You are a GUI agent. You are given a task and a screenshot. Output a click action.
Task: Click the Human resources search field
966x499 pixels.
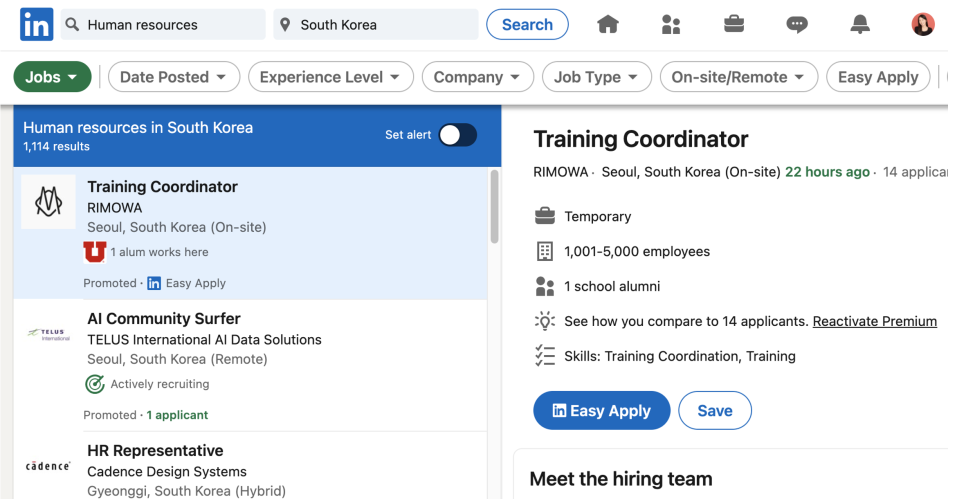click(x=163, y=25)
